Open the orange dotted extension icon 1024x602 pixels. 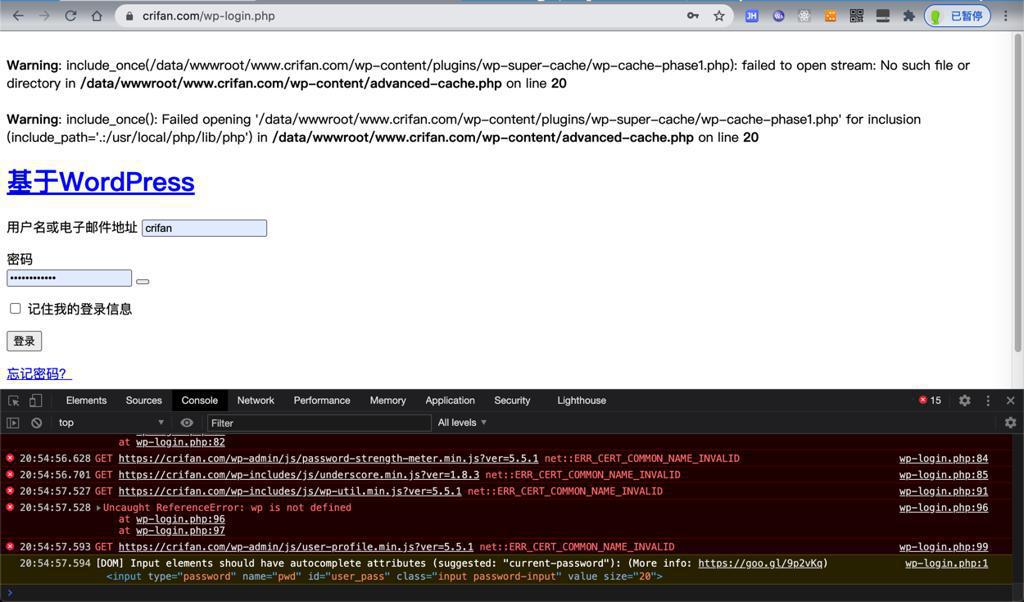pos(831,16)
